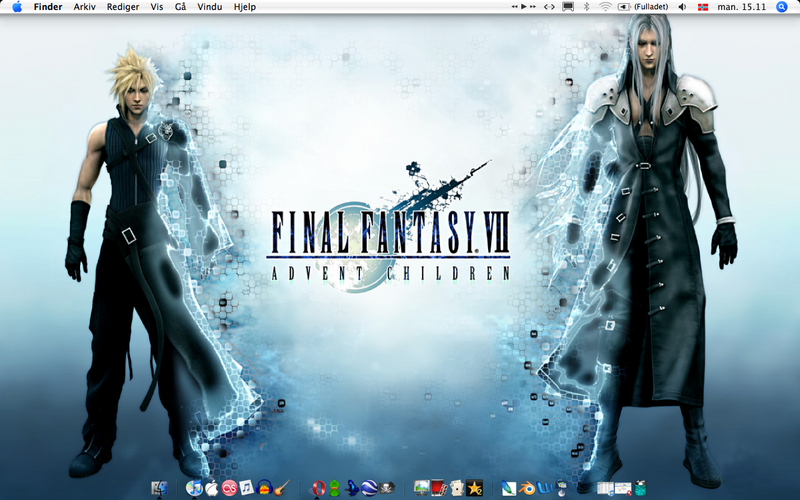Toggle the Bluetooth status menu

[x=587, y=7]
